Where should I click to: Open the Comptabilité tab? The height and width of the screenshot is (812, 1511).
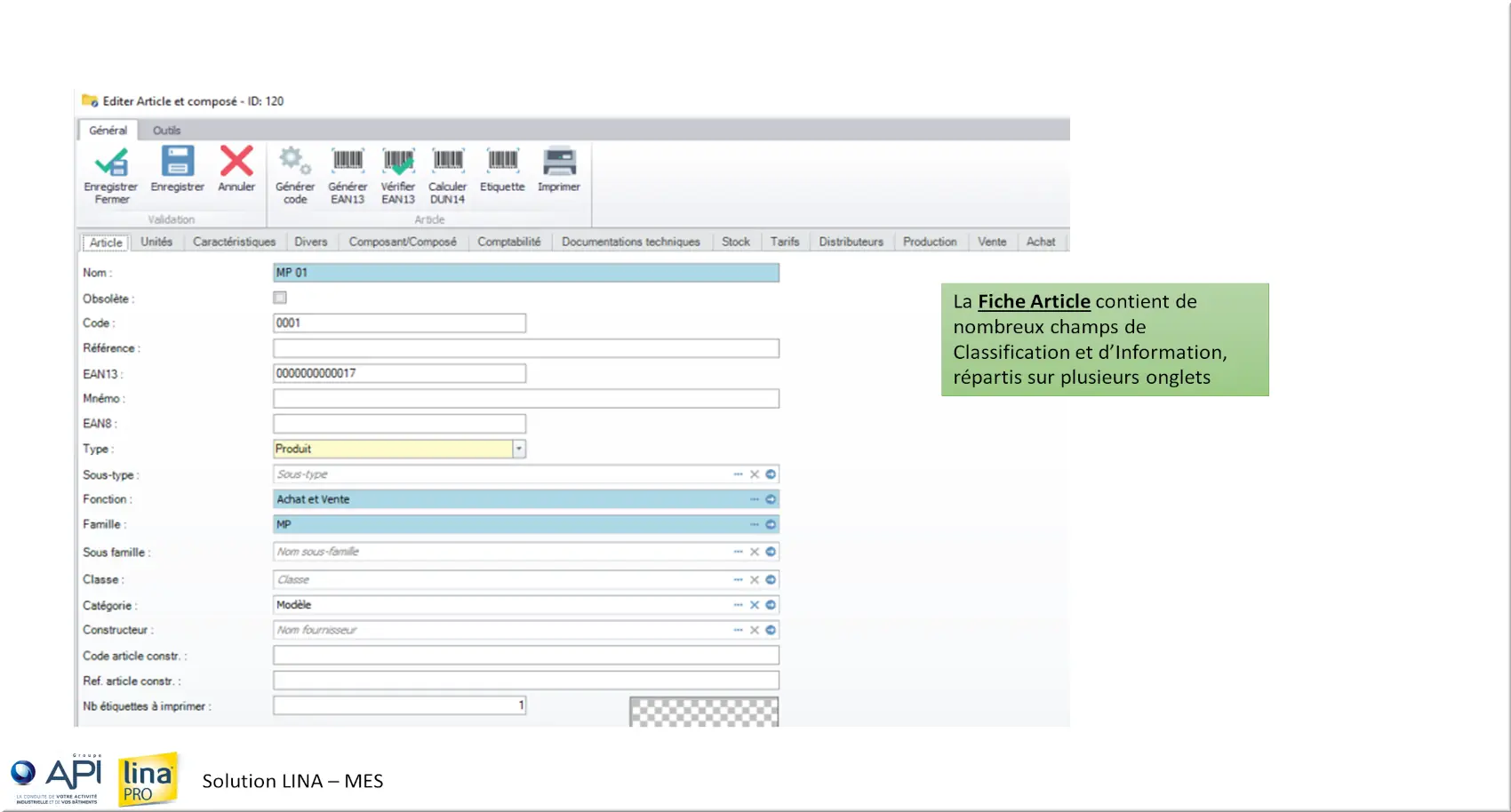click(509, 242)
